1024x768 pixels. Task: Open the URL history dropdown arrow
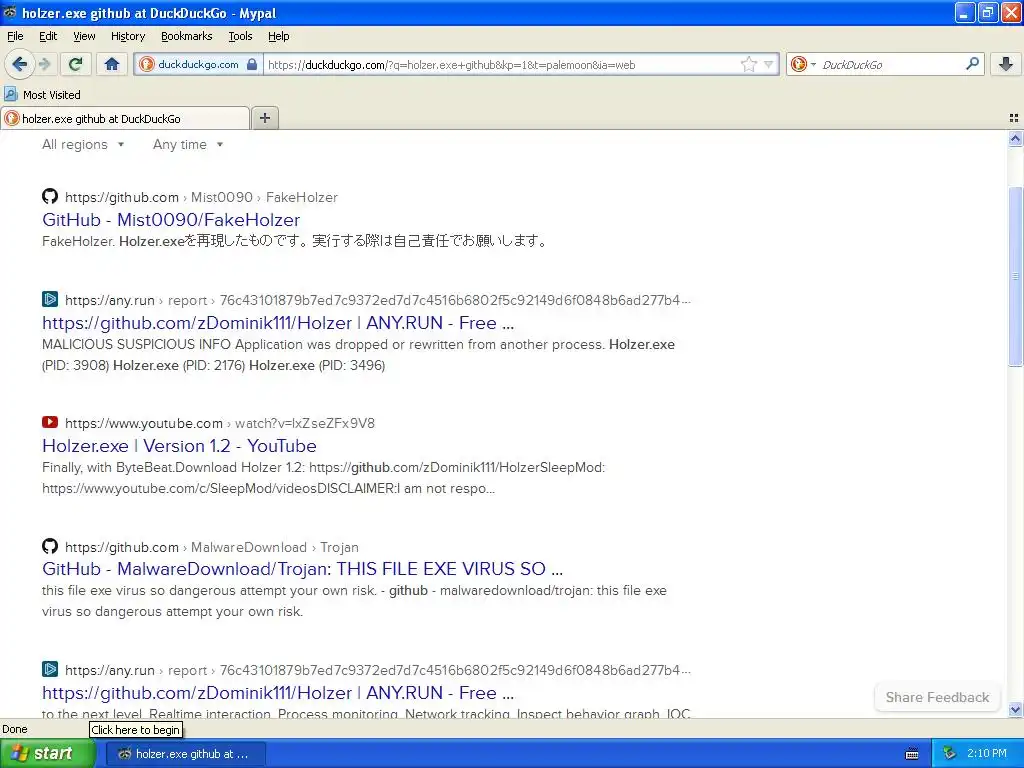(769, 64)
